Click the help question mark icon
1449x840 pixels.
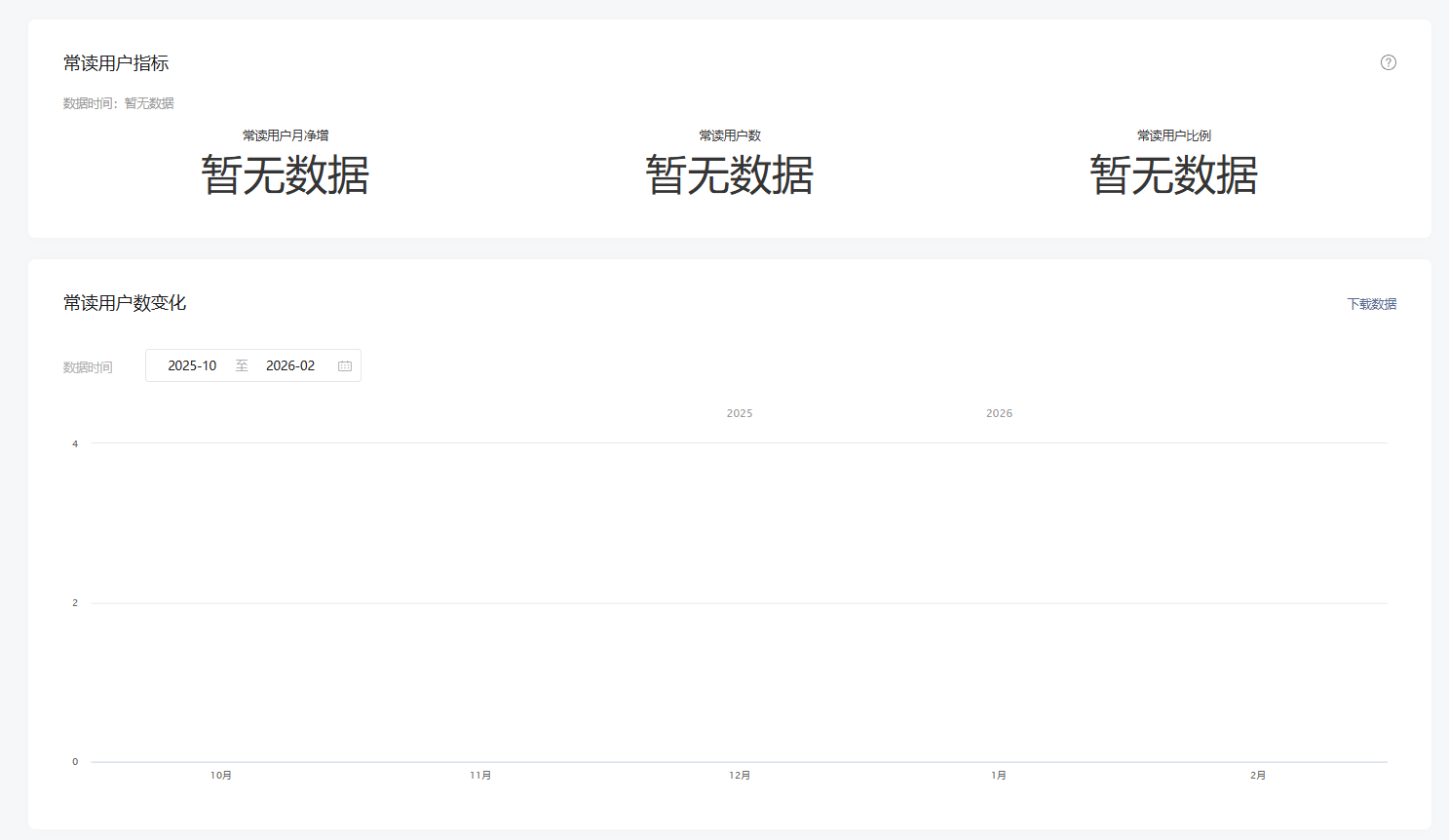[x=1389, y=62]
